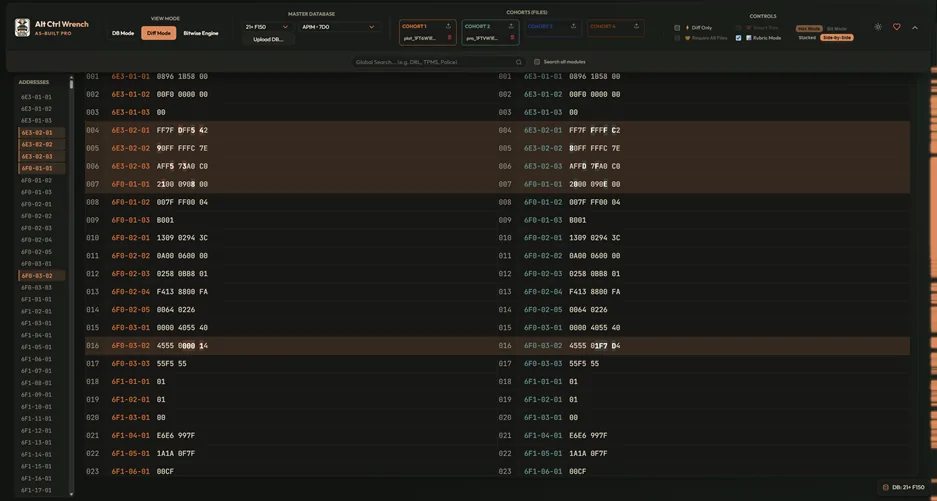Select address 6F1-05-01 in the sidebar
This screenshot has width=937, height=501.
36,347
